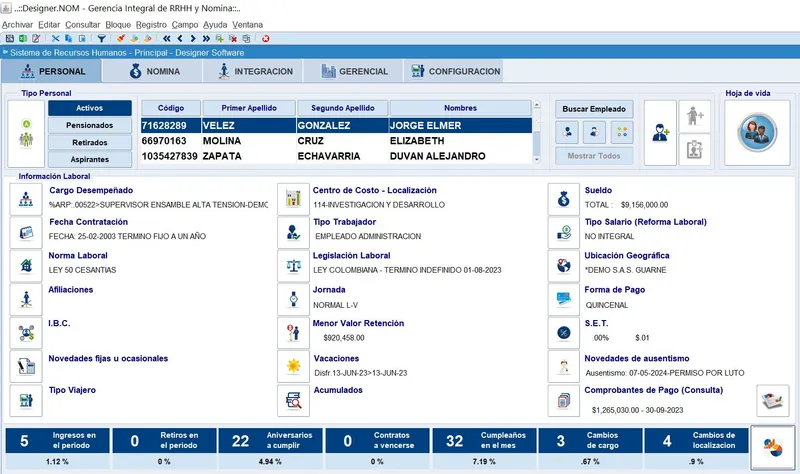The width and height of the screenshot is (800, 474).
Task: Open Cargo Desempeñado org-chart icon
Action: tap(26, 199)
